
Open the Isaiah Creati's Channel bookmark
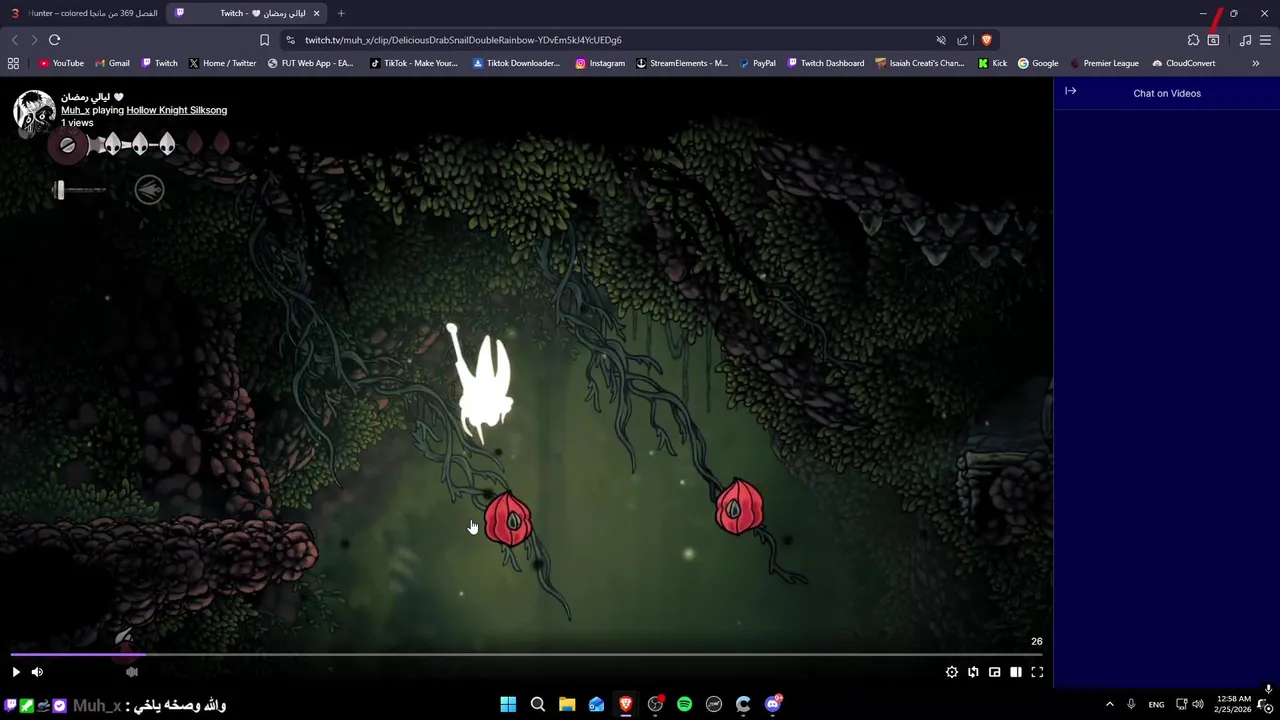tap(919, 63)
